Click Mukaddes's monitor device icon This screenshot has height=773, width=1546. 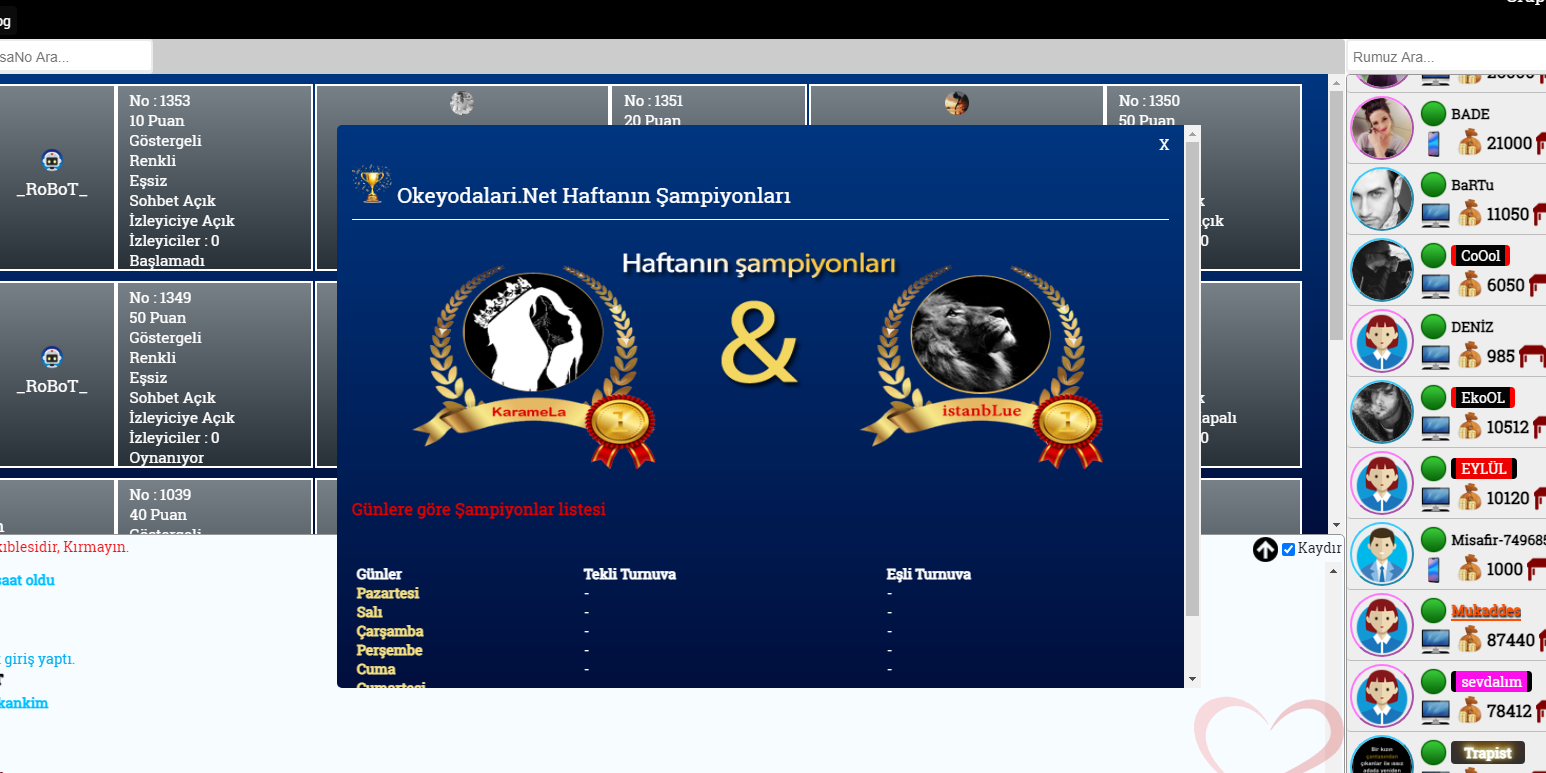(x=1436, y=641)
